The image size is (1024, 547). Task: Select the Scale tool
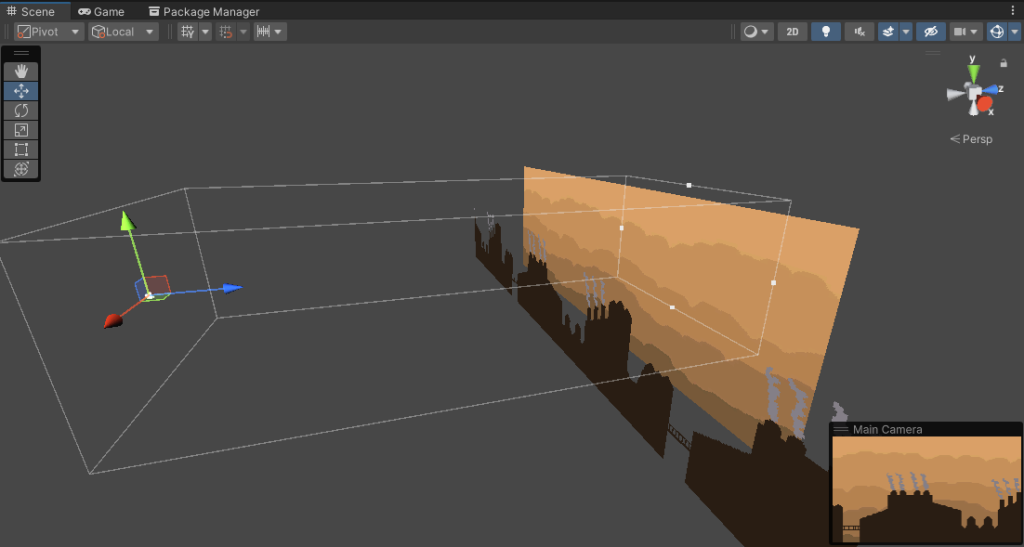point(21,130)
